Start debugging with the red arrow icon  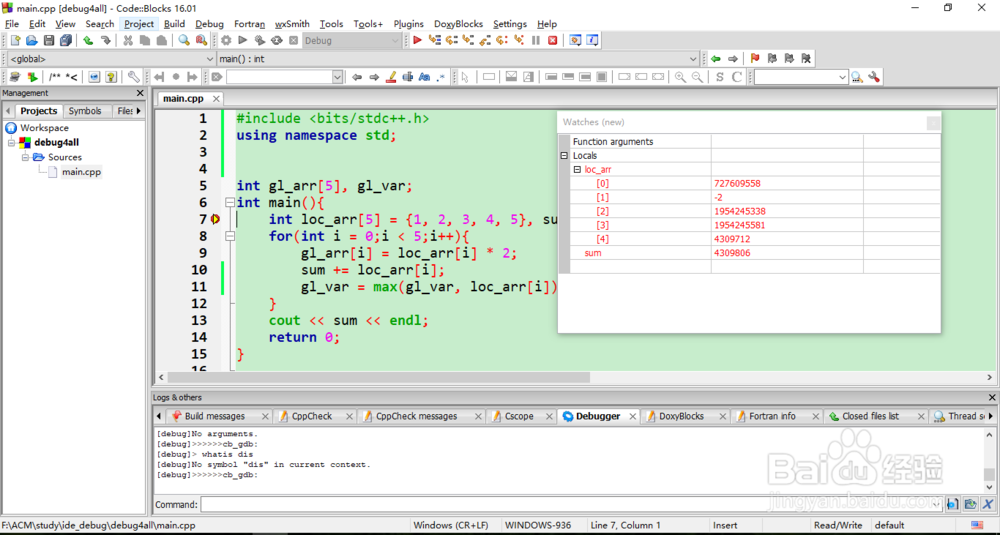(417, 40)
